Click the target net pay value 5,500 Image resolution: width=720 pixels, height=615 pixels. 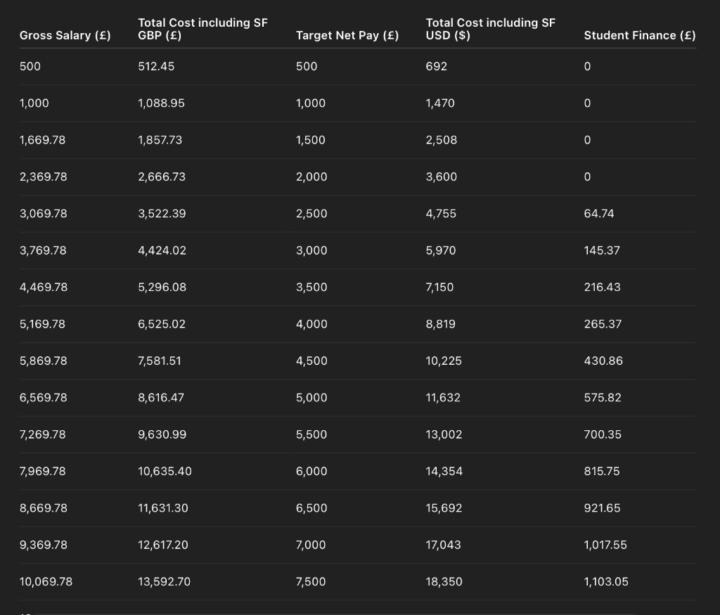click(311, 434)
